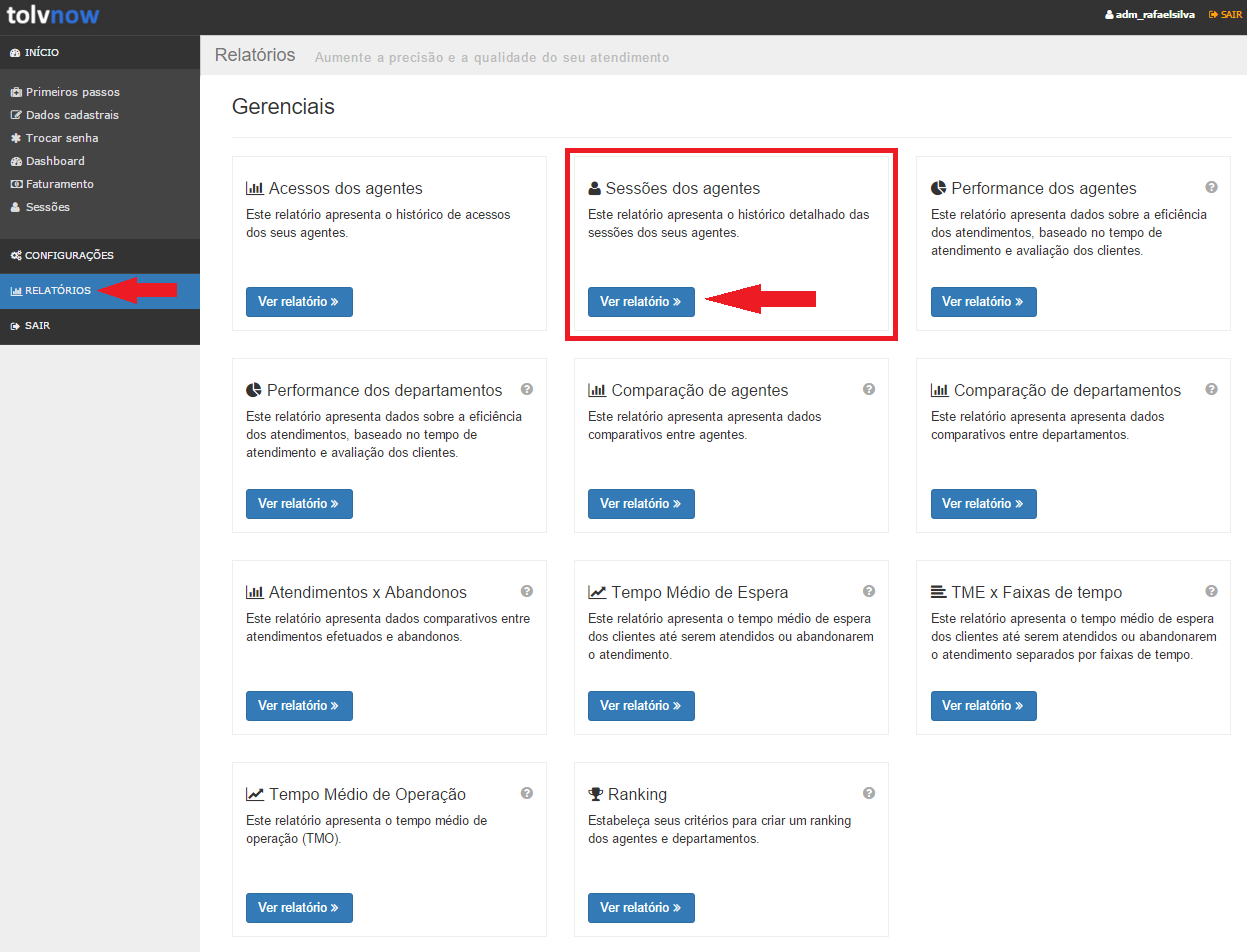View report for Comparação de departamentos

984,504
